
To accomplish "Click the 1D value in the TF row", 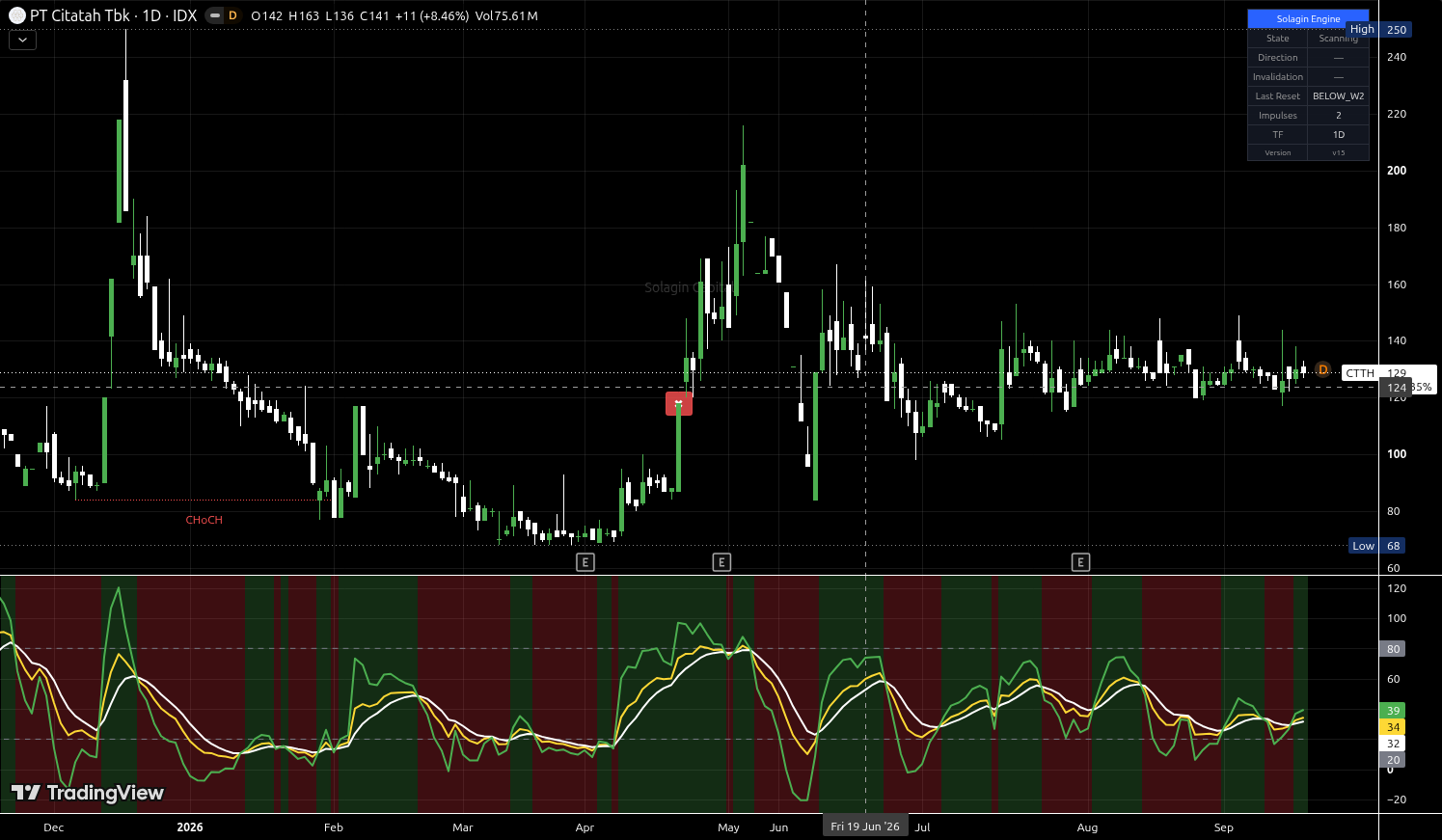I will tap(1338, 135).
